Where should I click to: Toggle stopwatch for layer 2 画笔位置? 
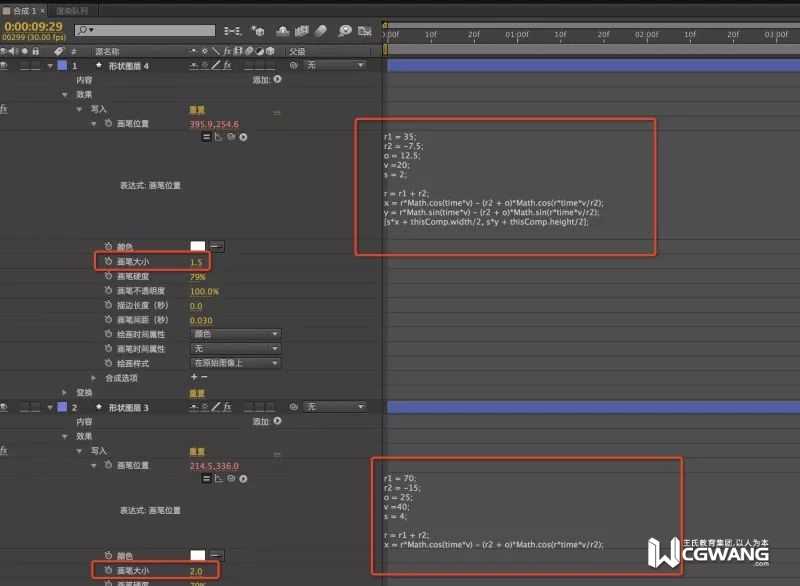[x=108, y=465]
